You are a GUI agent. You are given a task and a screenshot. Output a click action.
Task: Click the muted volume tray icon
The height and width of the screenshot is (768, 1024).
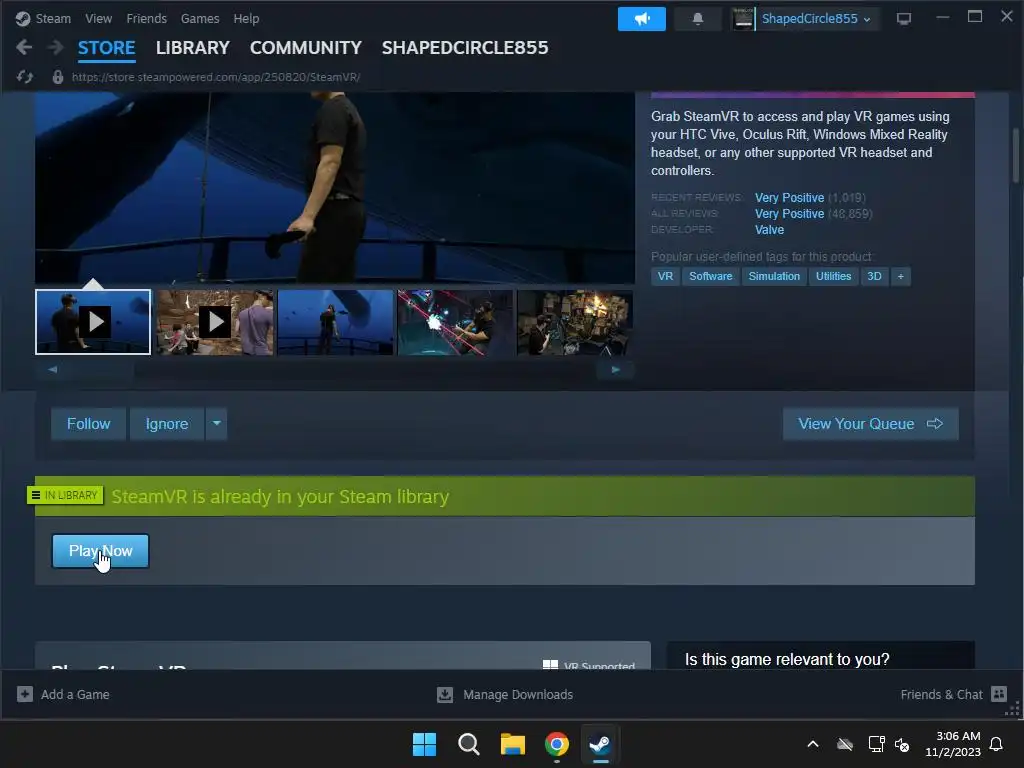pos(903,744)
